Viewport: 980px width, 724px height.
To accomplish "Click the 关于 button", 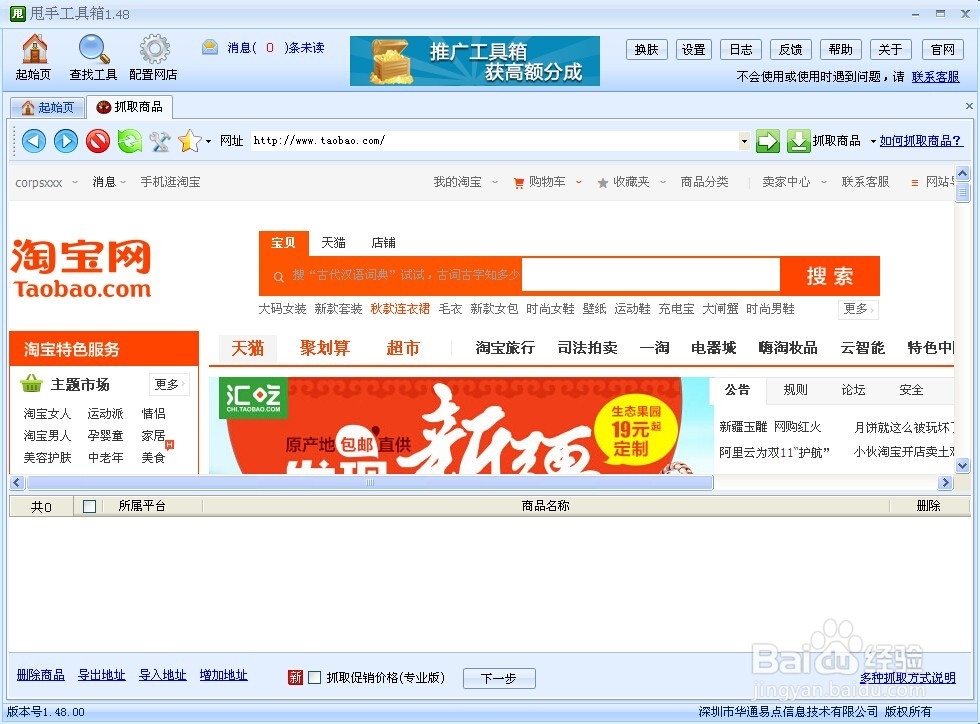I will tap(891, 49).
